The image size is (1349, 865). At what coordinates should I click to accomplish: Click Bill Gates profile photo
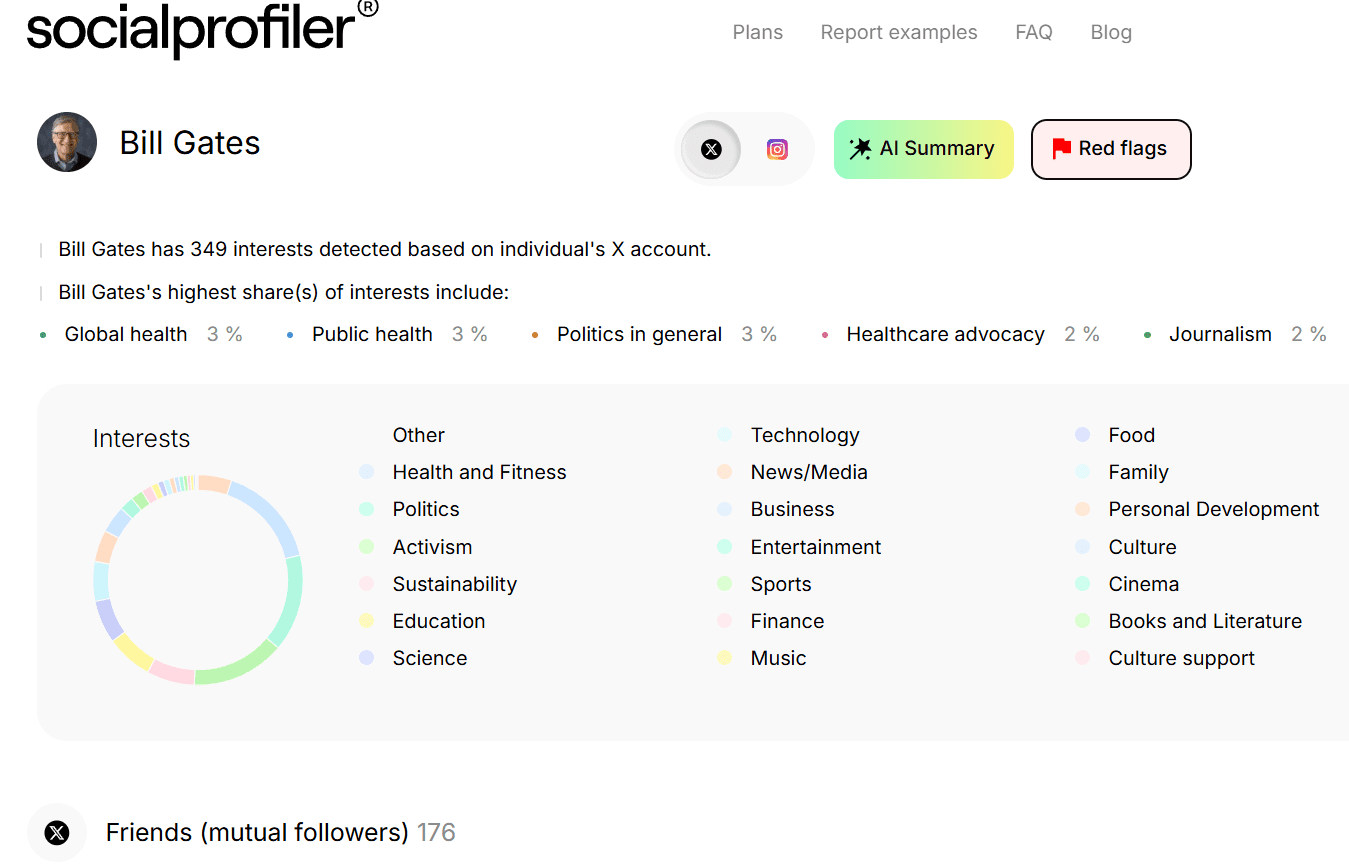point(66,142)
